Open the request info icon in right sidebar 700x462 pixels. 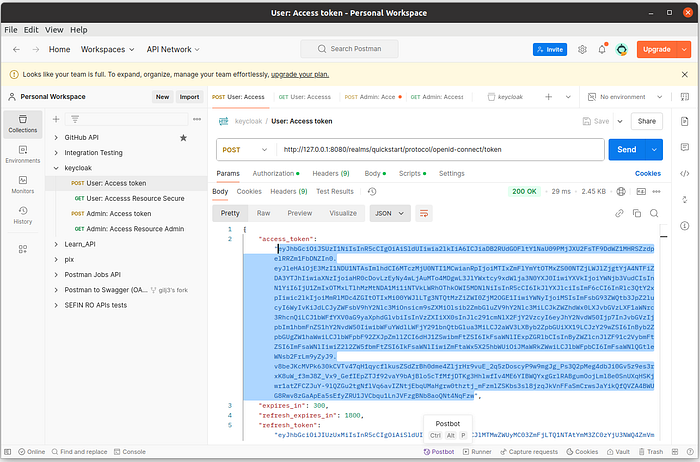pos(684,226)
